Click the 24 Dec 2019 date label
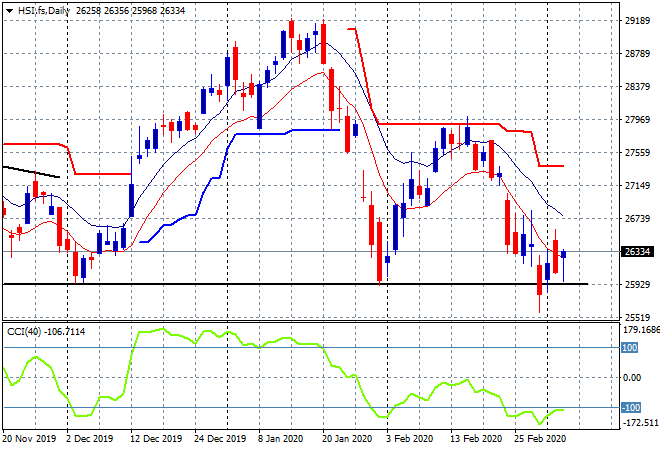Viewport: 660px width, 450px height. pyautogui.click(x=220, y=439)
